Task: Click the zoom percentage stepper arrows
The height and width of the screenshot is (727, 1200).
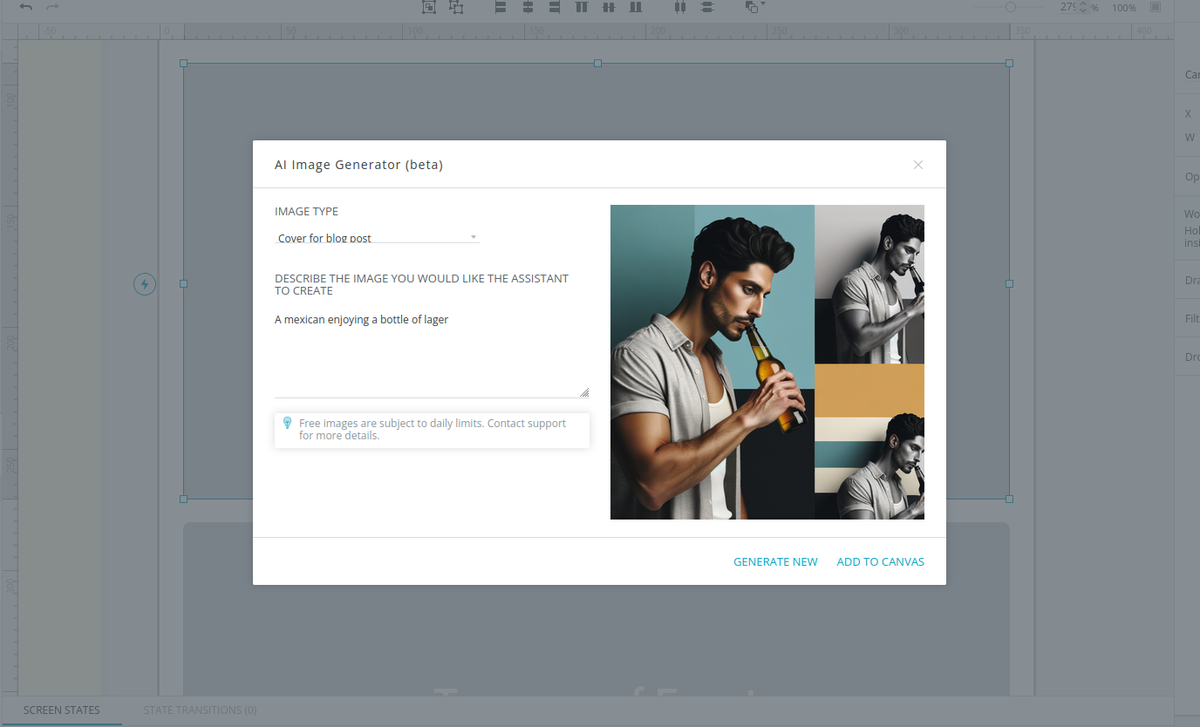Action: tap(1082, 7)
